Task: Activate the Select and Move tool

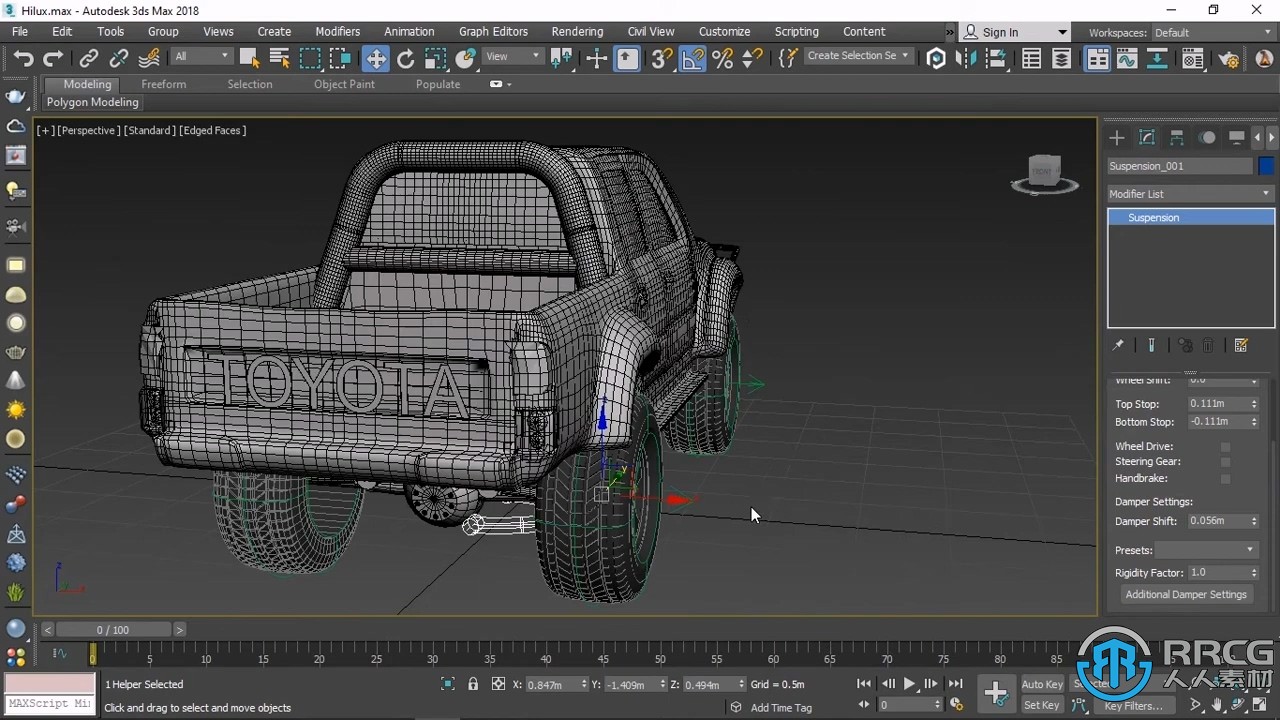Action: 375,58
